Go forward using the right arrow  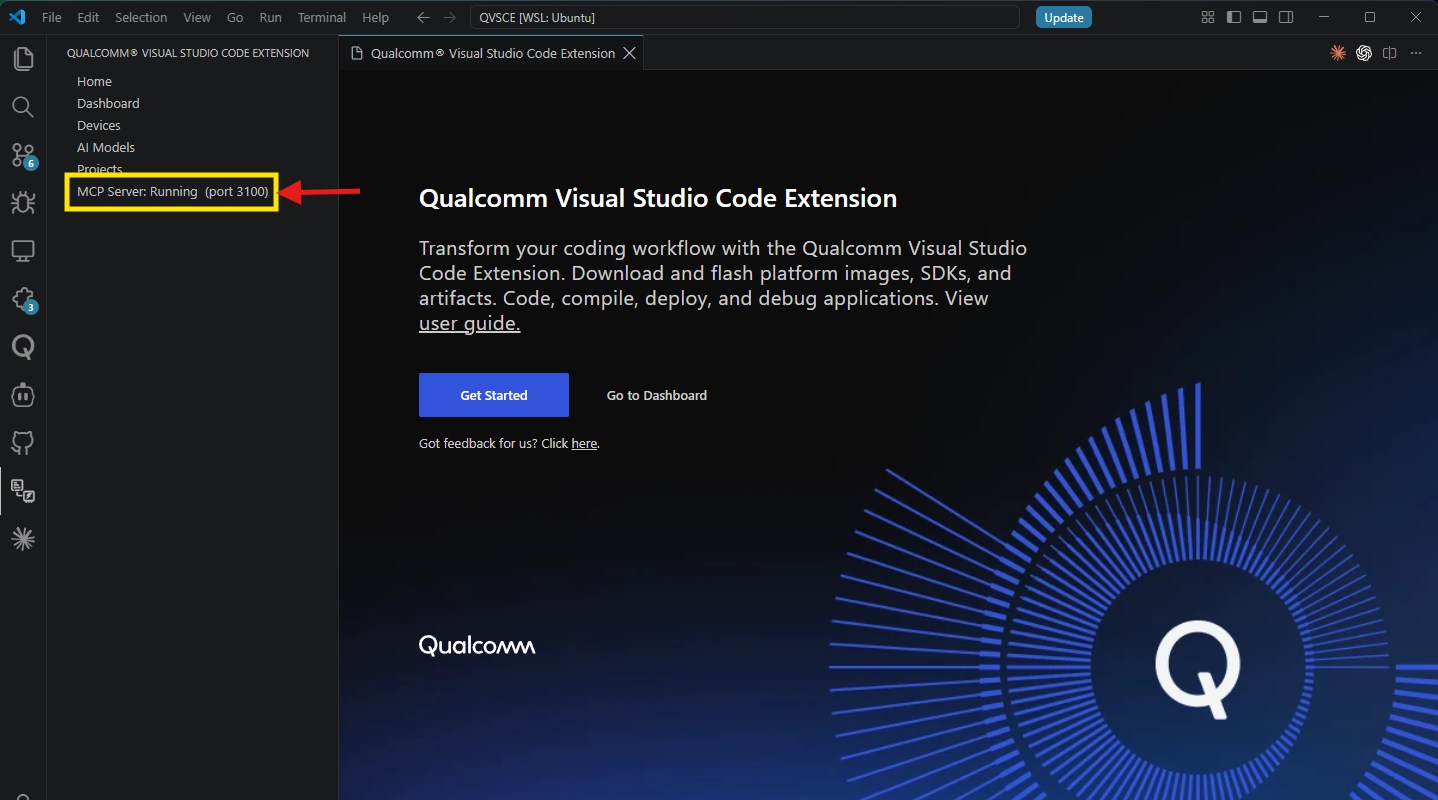click(x=450, y=17)
